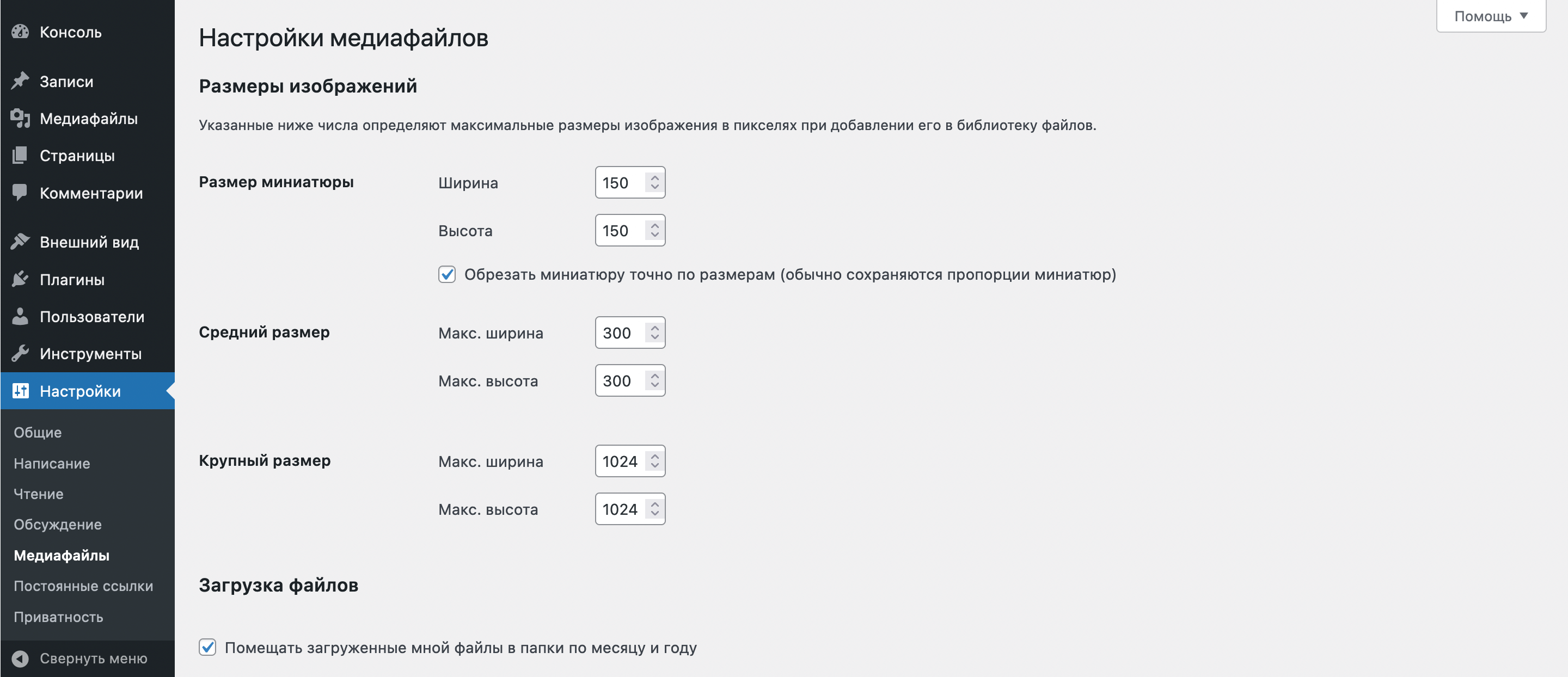Open the Приватность settings link
1568x677 pixels.
pos(58,617)
